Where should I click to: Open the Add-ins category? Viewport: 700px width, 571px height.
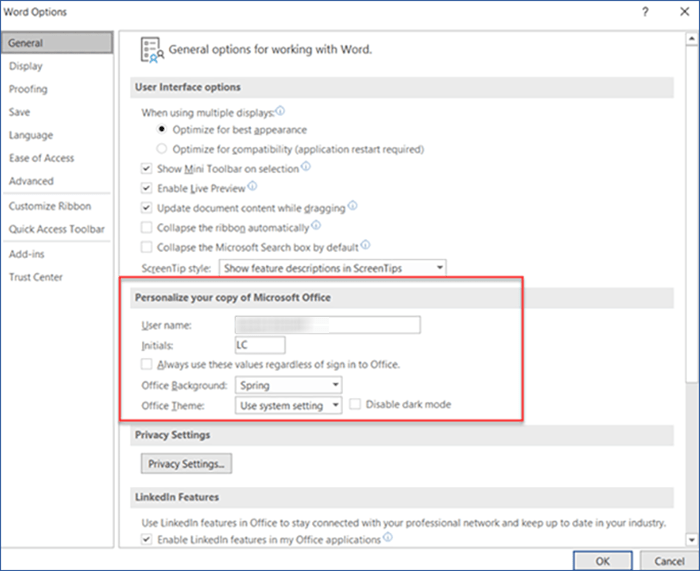coord(27,254)
